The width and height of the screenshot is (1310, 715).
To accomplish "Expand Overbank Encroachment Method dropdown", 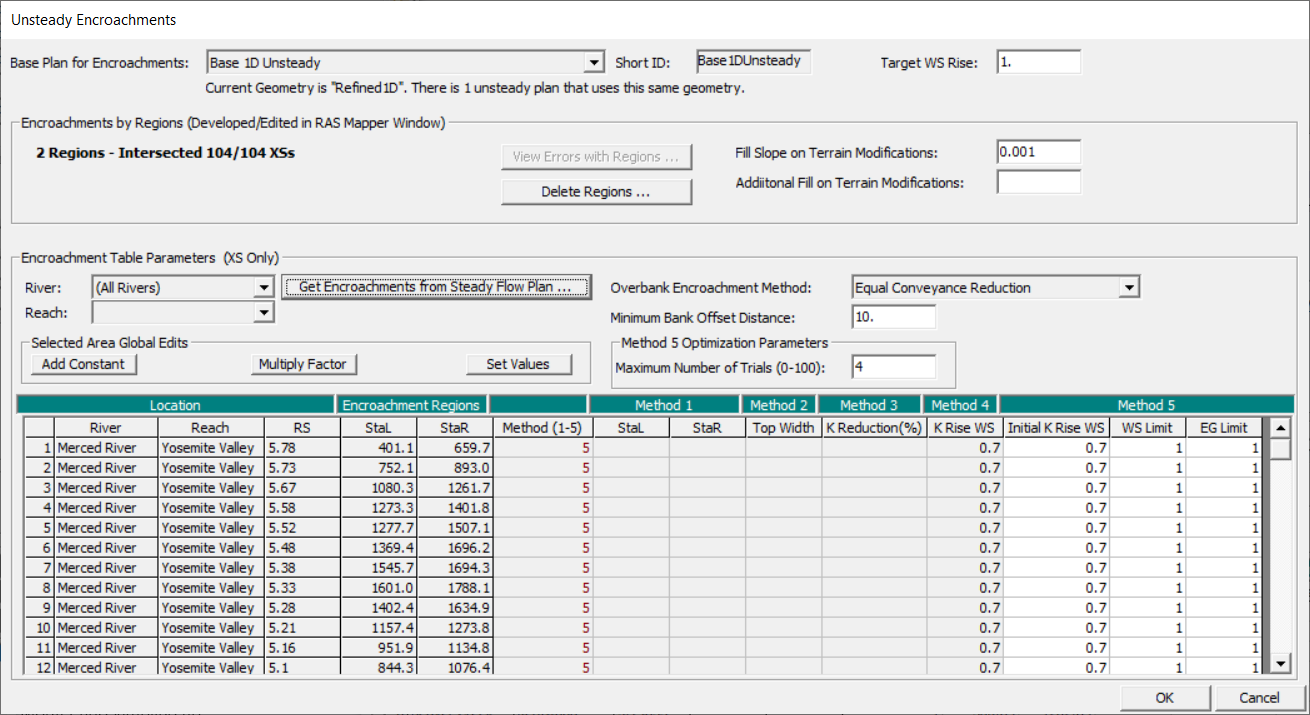I will pos(1129,288).
